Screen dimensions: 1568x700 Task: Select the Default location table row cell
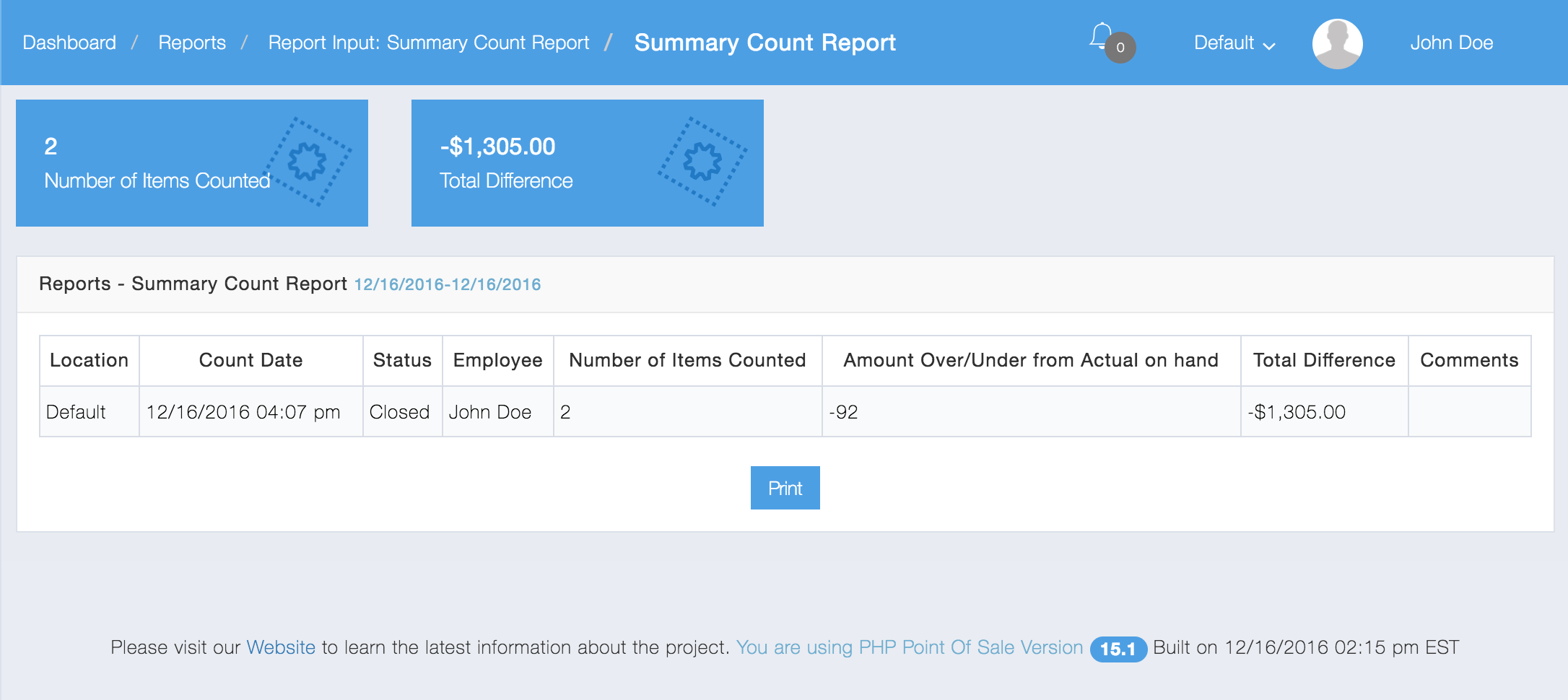pyautogui.click(x=77, y=412)
